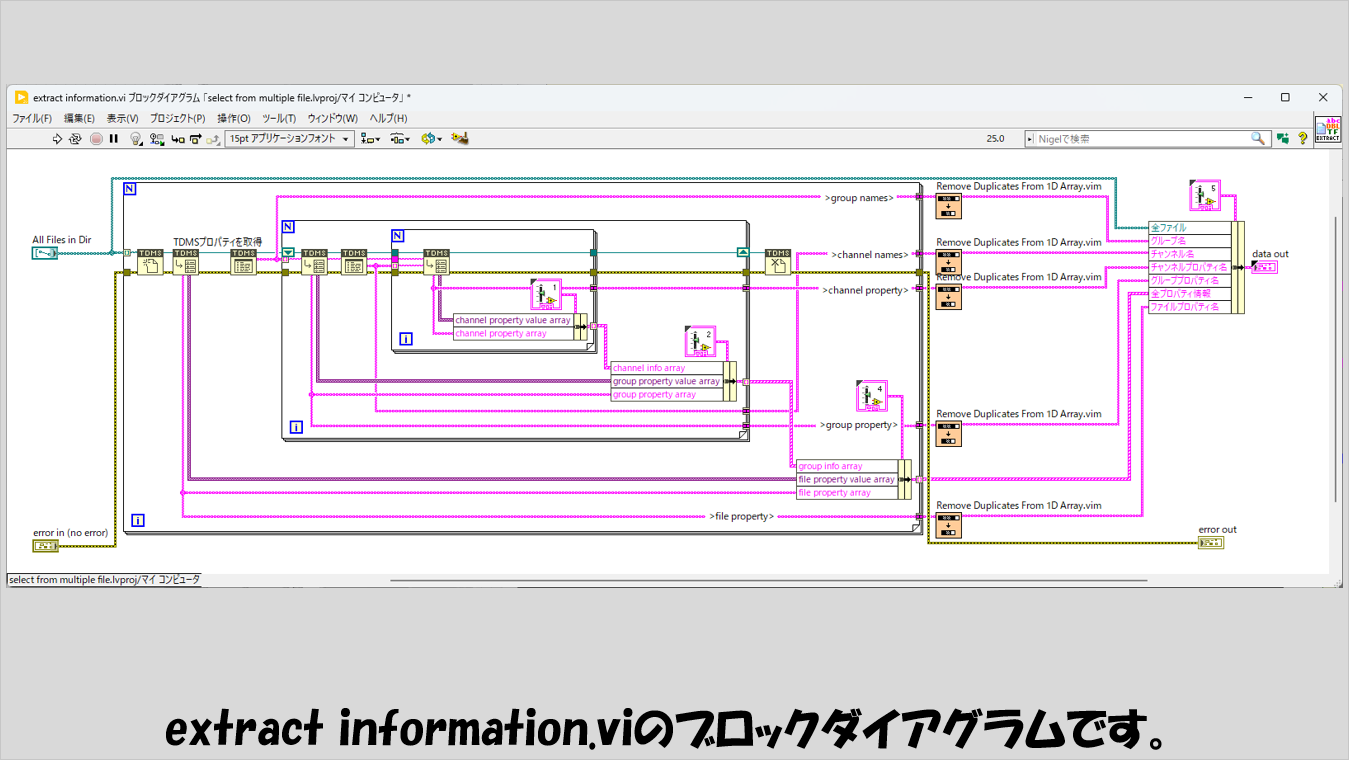
Task: Click the Clean Up Diagram icon
Action: (x=460, y=139)
